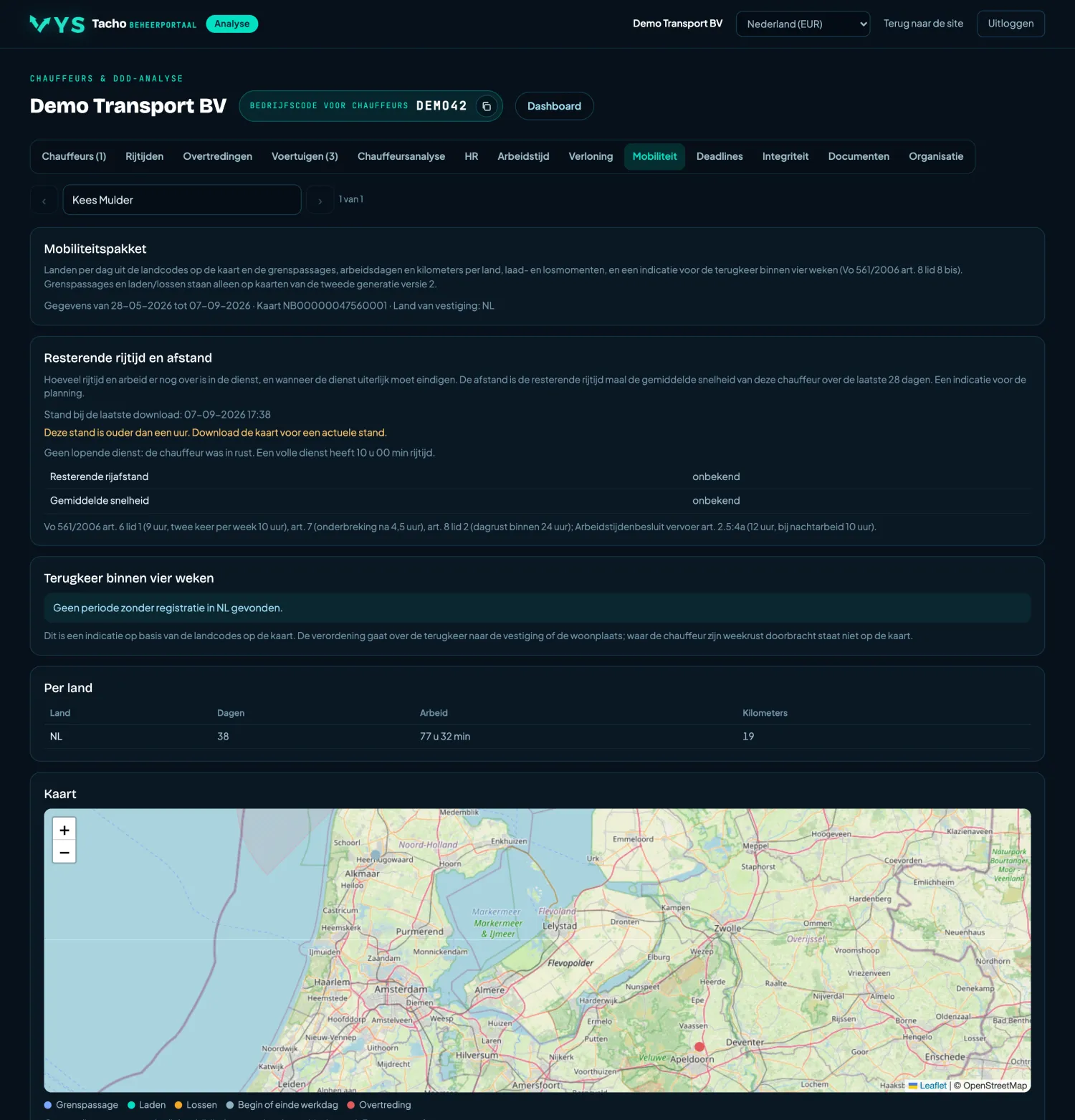Open the Chauffeursanalyse tab

coord(401,156)
